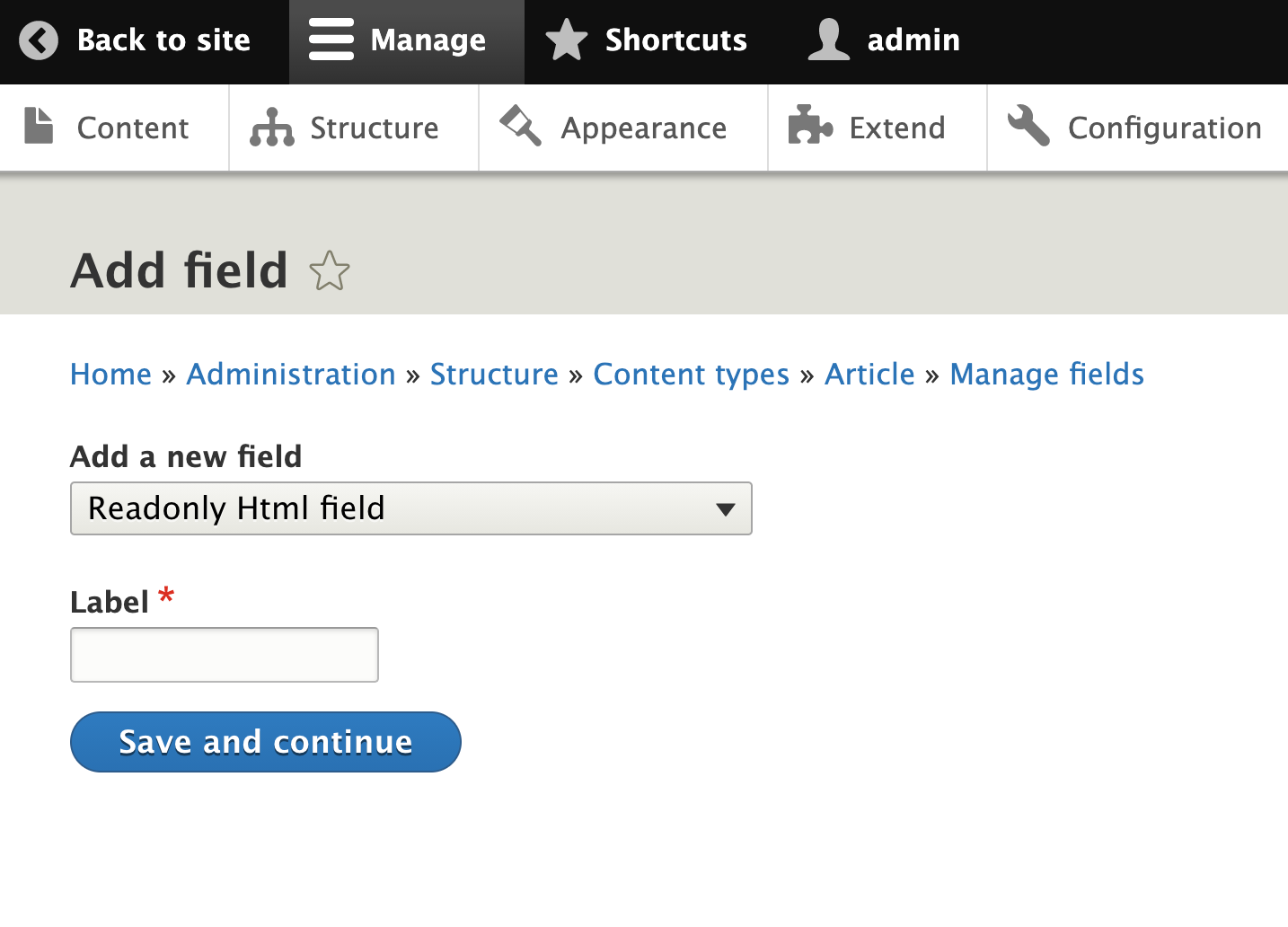This screenshot has width=1288, height=927.
Task: Open Appearance via the paintbrush icon
Action: click(x=519, y=127)
